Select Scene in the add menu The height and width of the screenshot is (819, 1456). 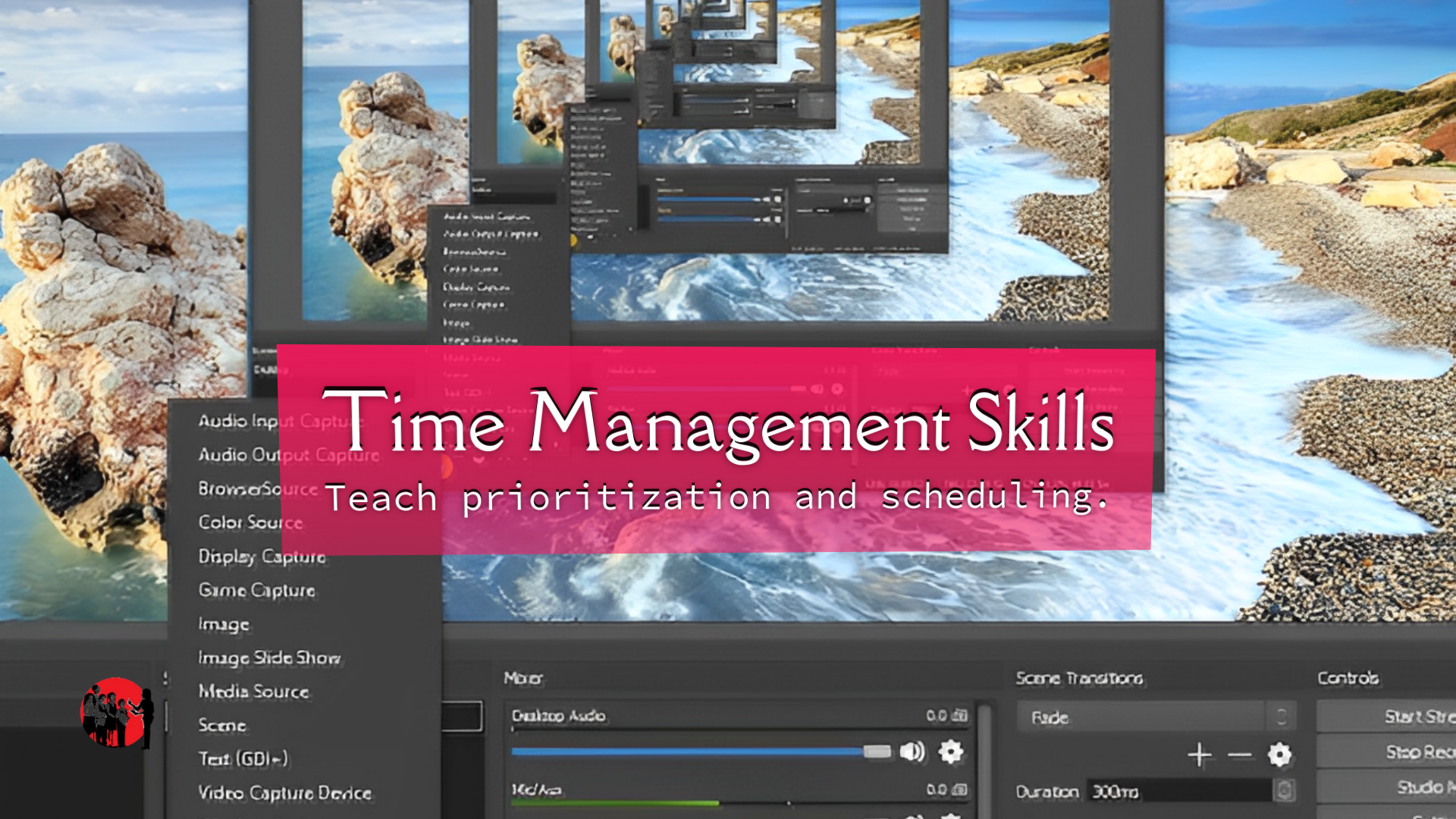[222, 725]
